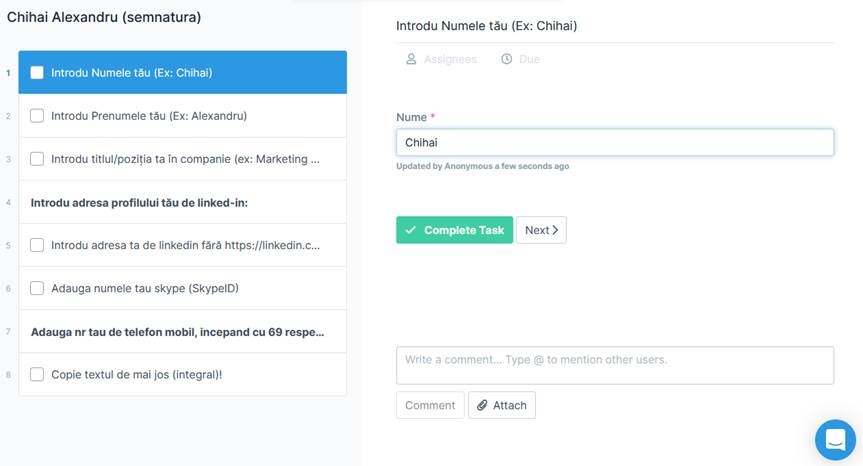Click into the Nume text field
This screenshot has width=863, height=466.
click(x=614, y=143)
